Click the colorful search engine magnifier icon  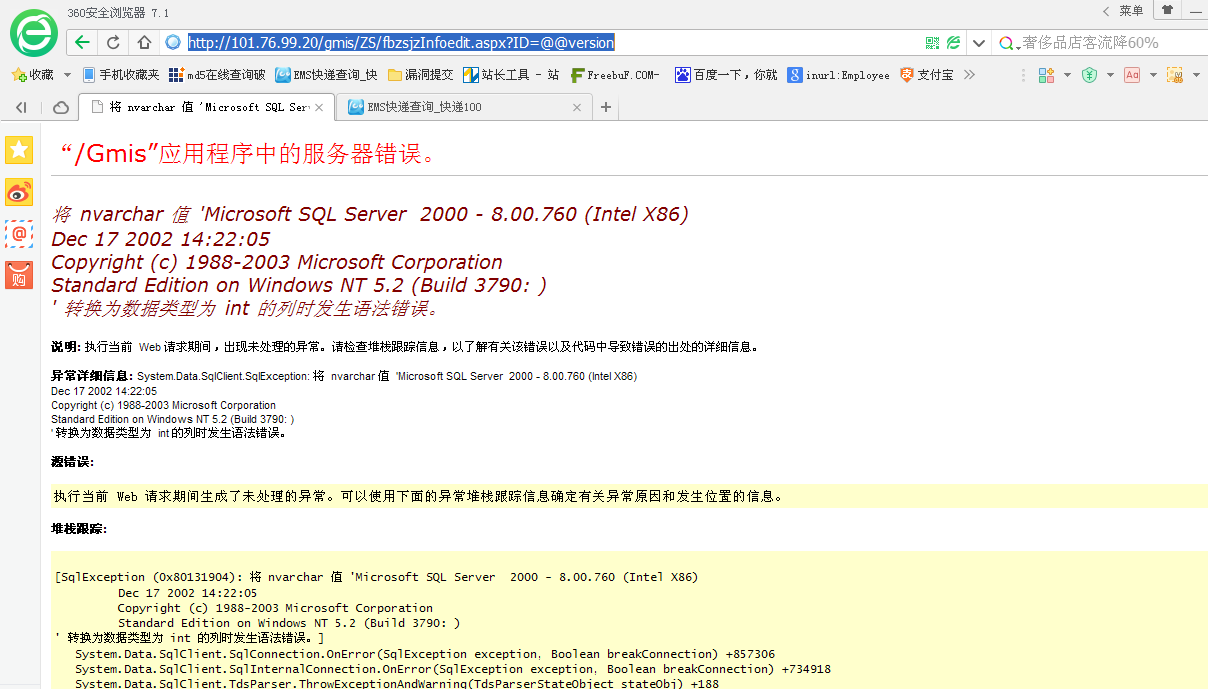(x=1008, y=43)
